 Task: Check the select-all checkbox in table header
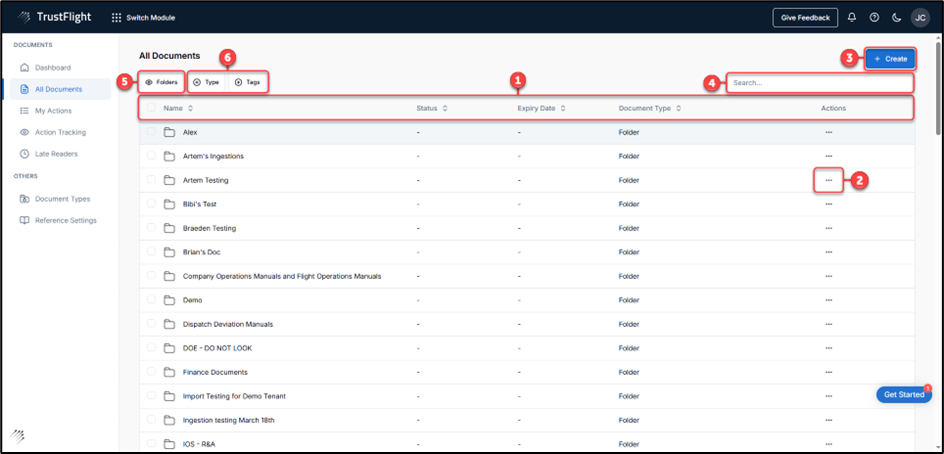[151, 108]
